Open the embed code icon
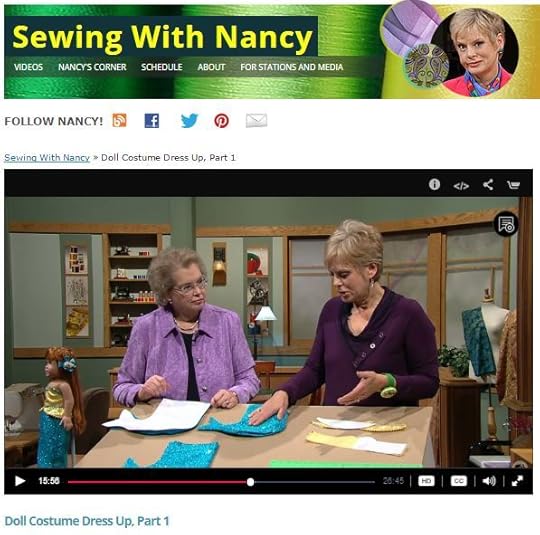Image resolution: width=540 pixels, height=535 pixels. 461,186
